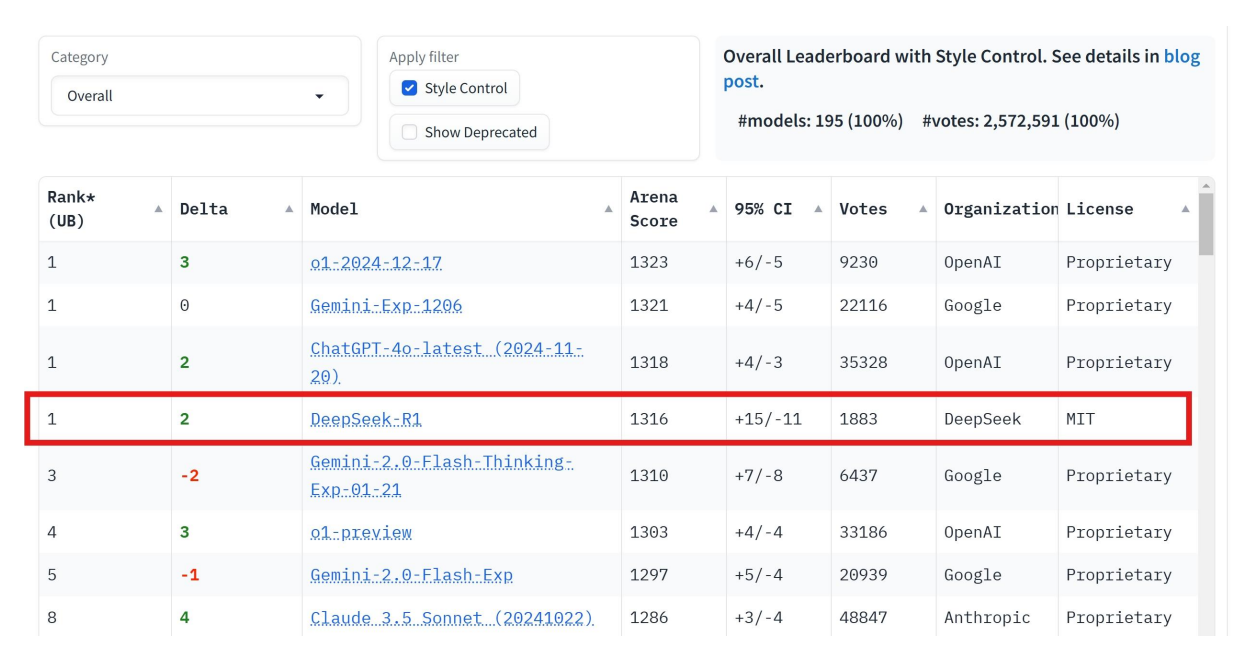Open Gemini-Exp-1206 model page
The image size is (1245, 662).
coord(386,306)
